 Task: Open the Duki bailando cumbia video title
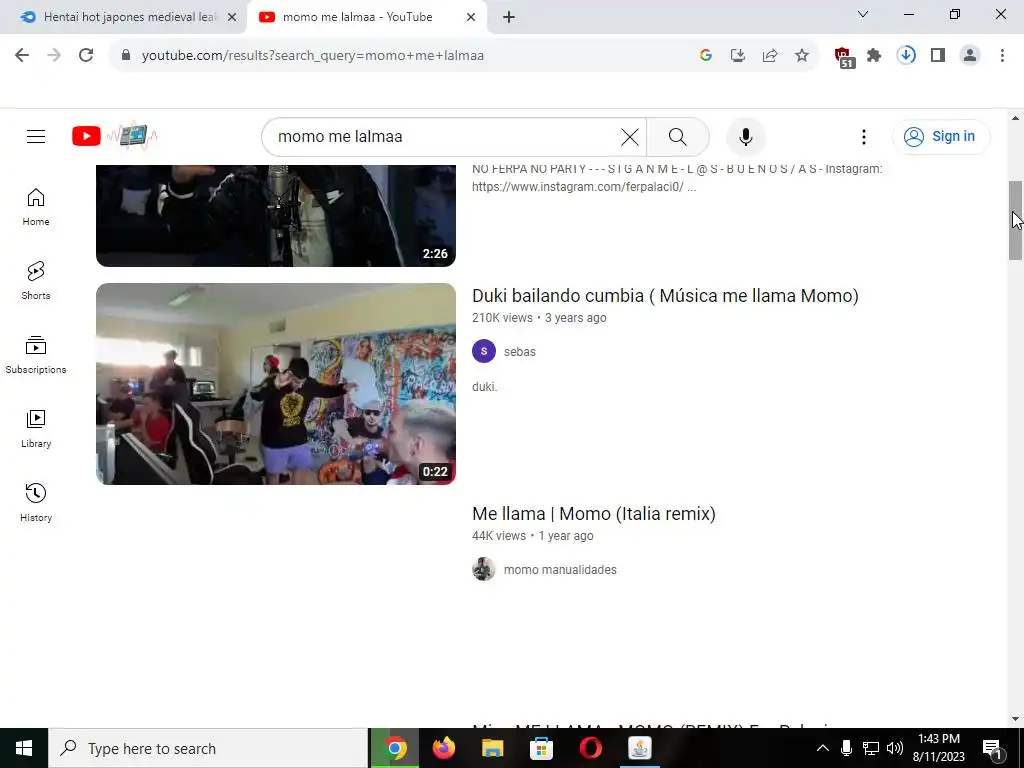tap(665, 296)
